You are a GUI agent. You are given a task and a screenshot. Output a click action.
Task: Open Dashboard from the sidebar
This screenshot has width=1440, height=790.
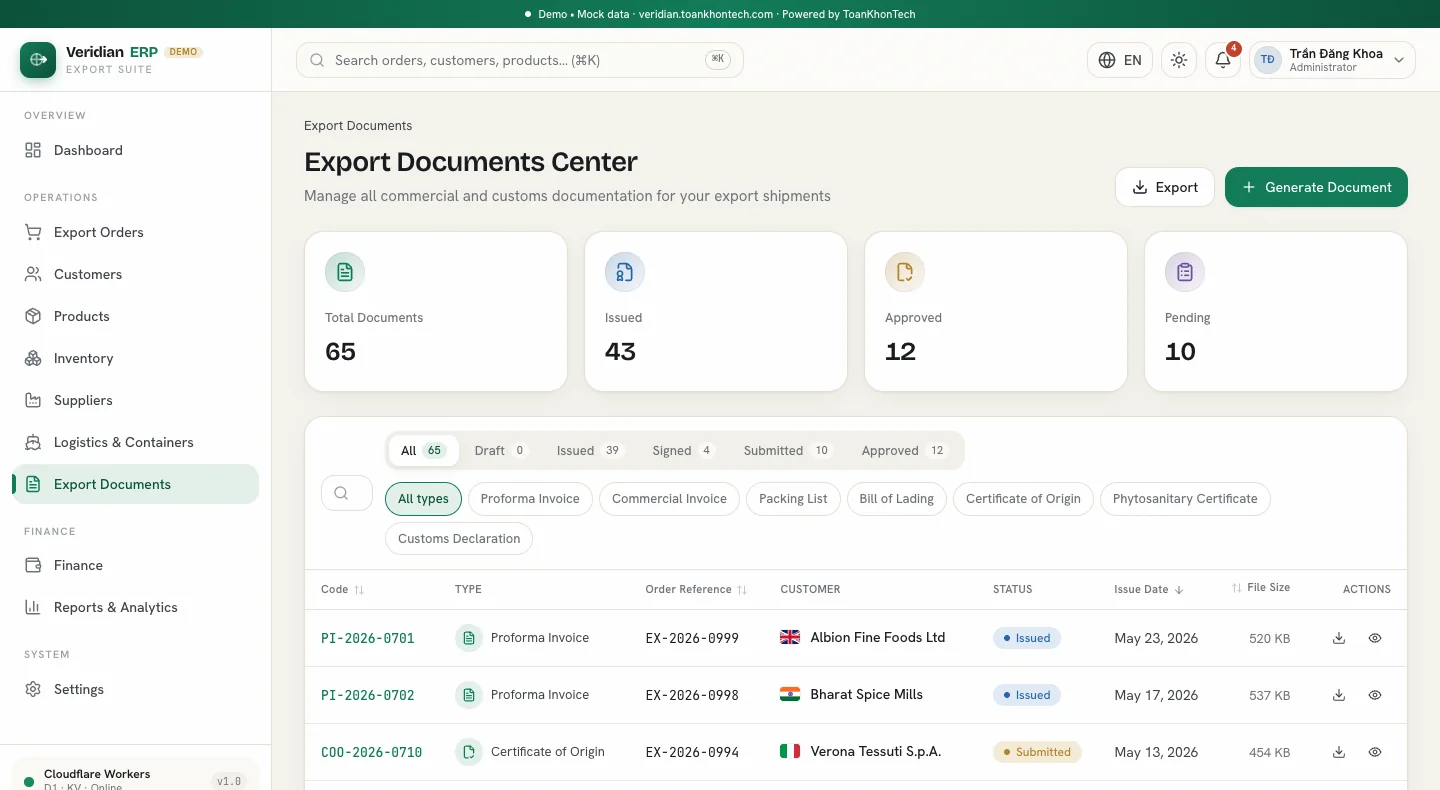click(x=135, y=150)
